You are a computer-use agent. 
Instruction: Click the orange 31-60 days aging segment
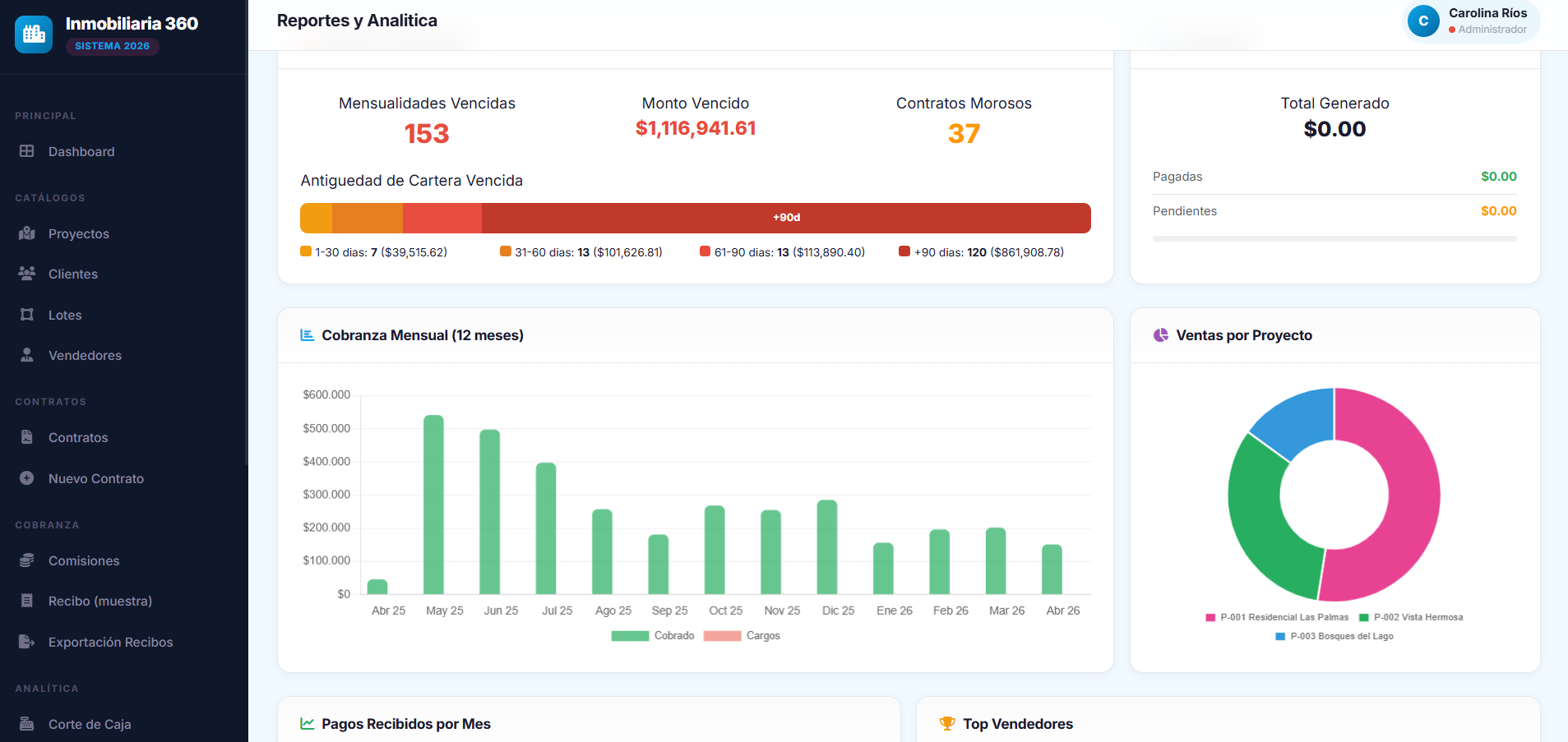click(368, 218)
